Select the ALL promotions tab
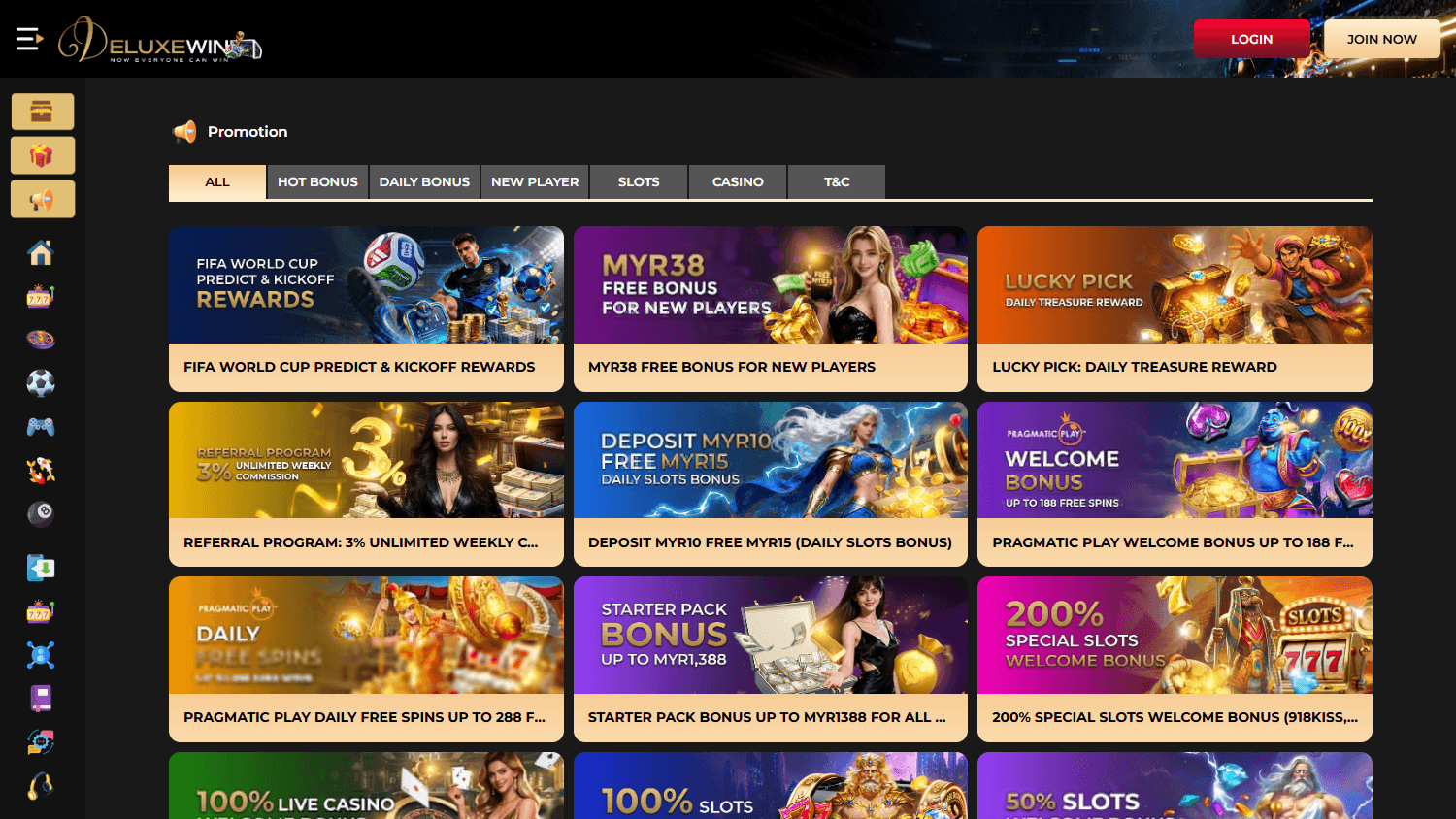Image resolution: width=1456 pixels, height=819 pixels. point(217,182)
